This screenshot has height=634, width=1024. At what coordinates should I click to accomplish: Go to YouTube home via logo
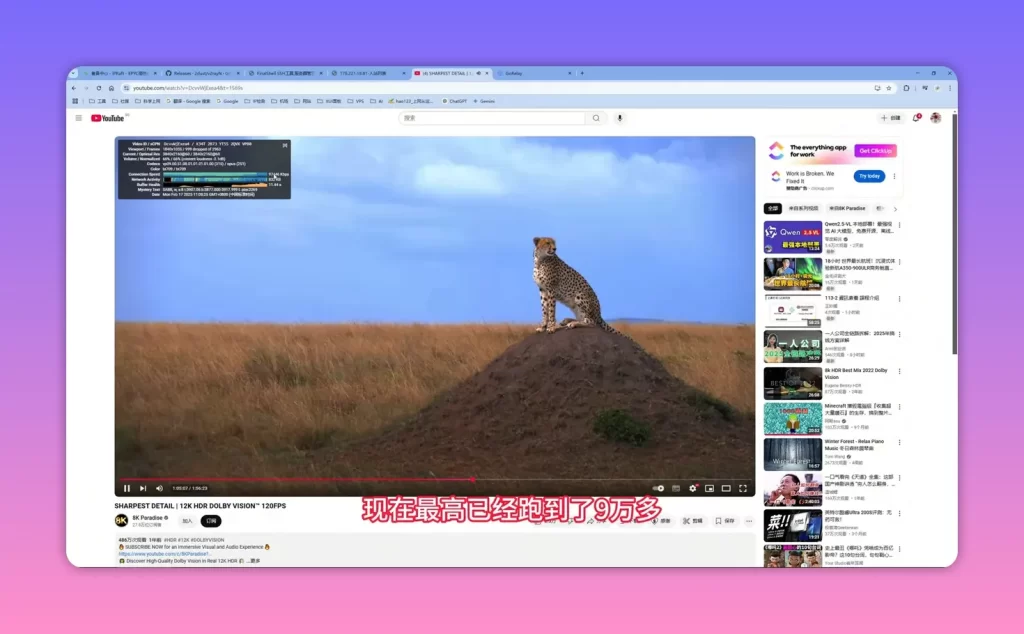click(x=108, y=118)
